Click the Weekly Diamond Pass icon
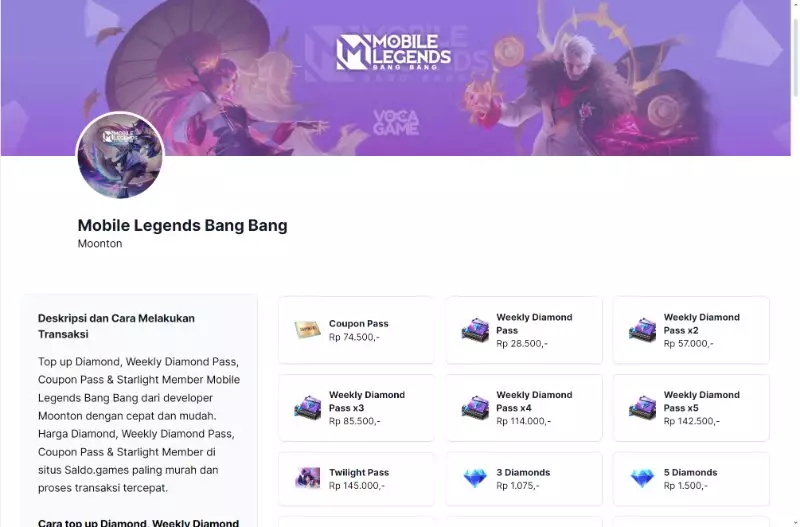This screenshot has height=527, width=800. [x=474, y=330]
